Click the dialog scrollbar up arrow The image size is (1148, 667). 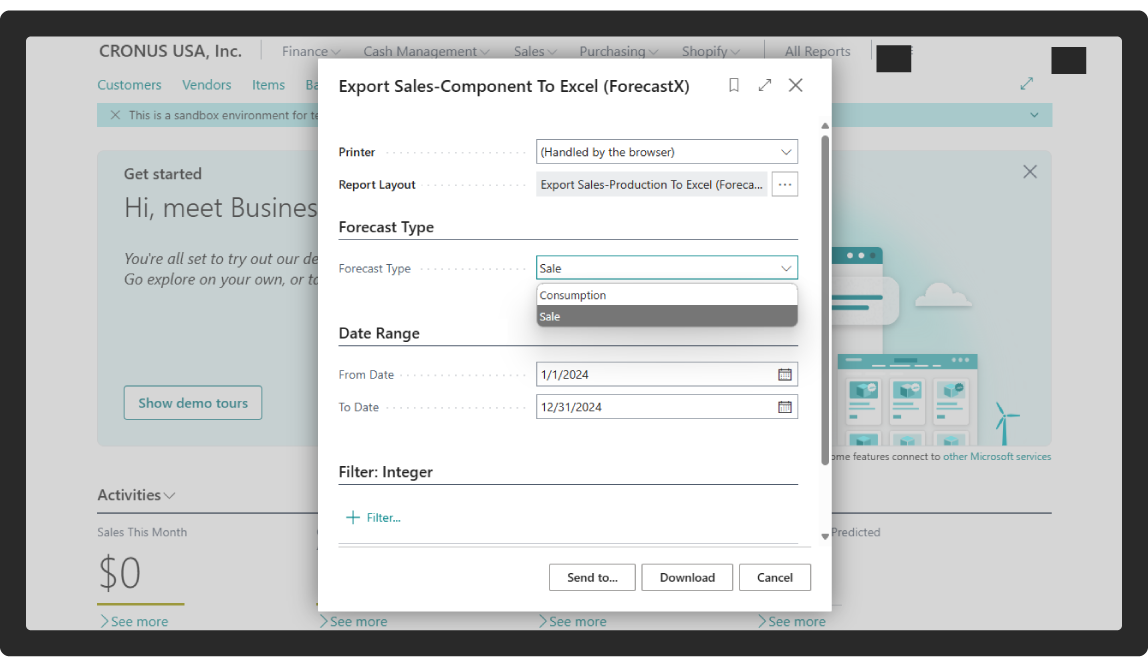[x=824, y=126]
